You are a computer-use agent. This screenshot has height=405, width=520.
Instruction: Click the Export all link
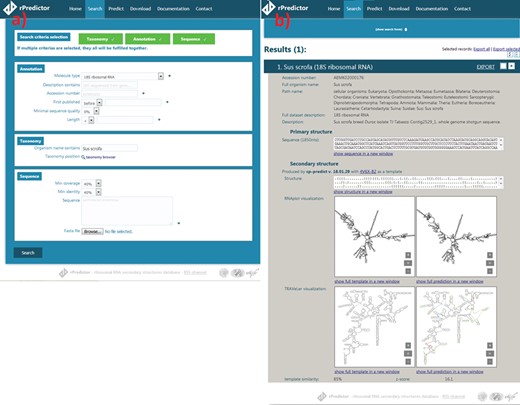tap(482, 49)
